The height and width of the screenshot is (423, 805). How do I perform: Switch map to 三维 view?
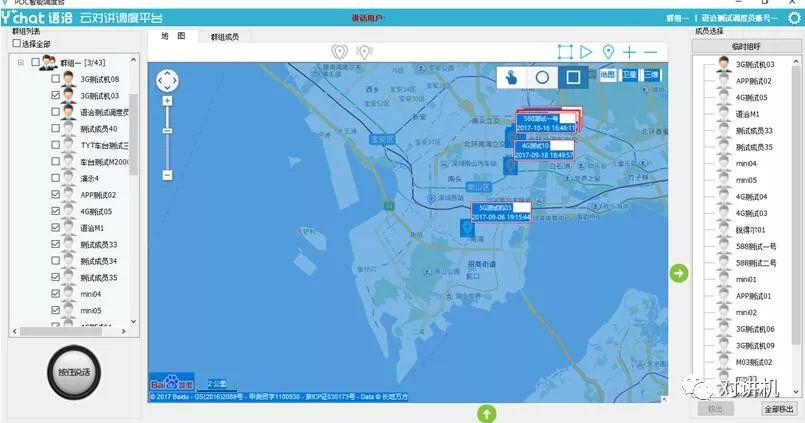click(x=651, y=75)
